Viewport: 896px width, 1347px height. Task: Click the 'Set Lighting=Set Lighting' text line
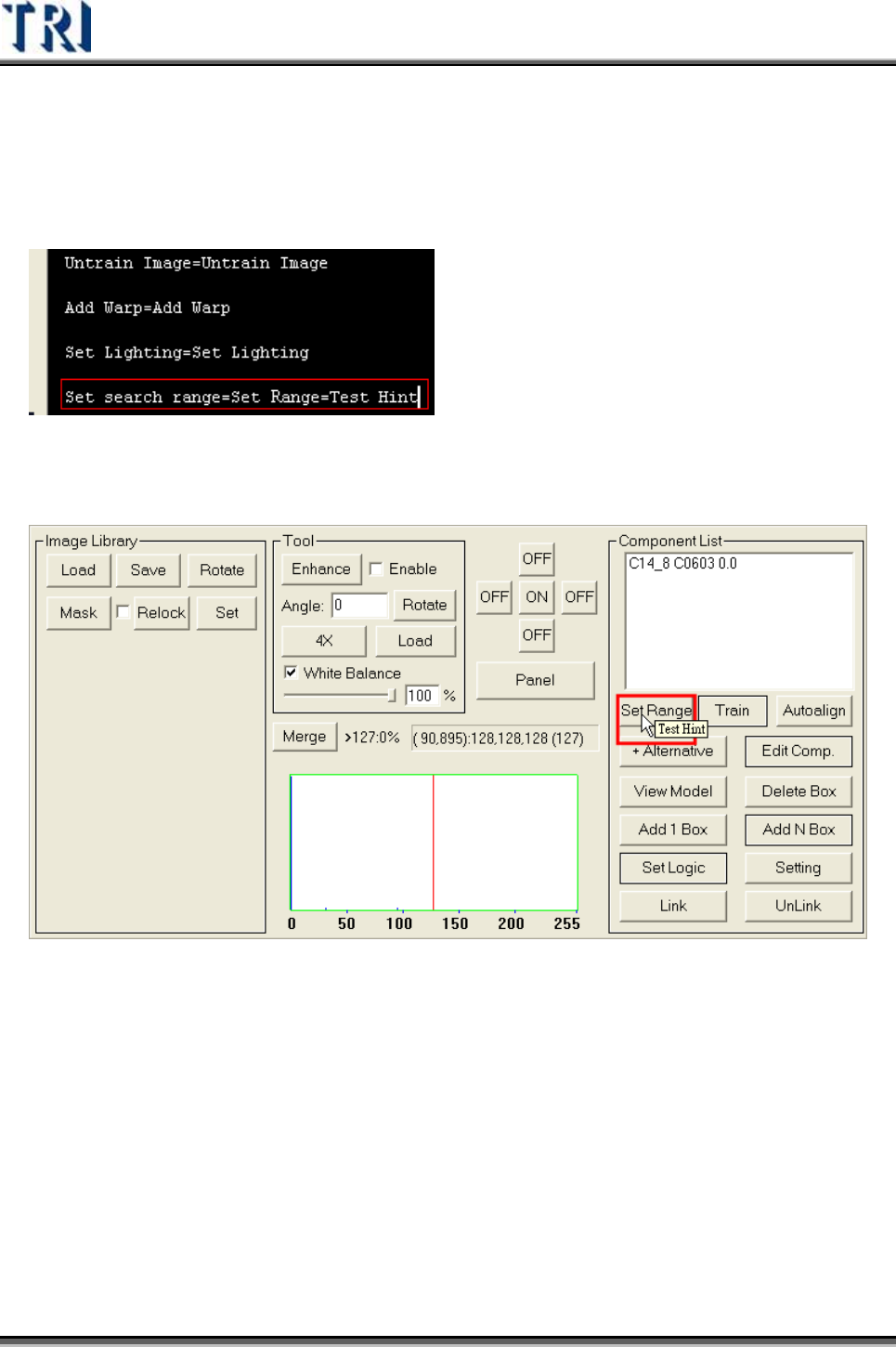click(x=187, y=352)
